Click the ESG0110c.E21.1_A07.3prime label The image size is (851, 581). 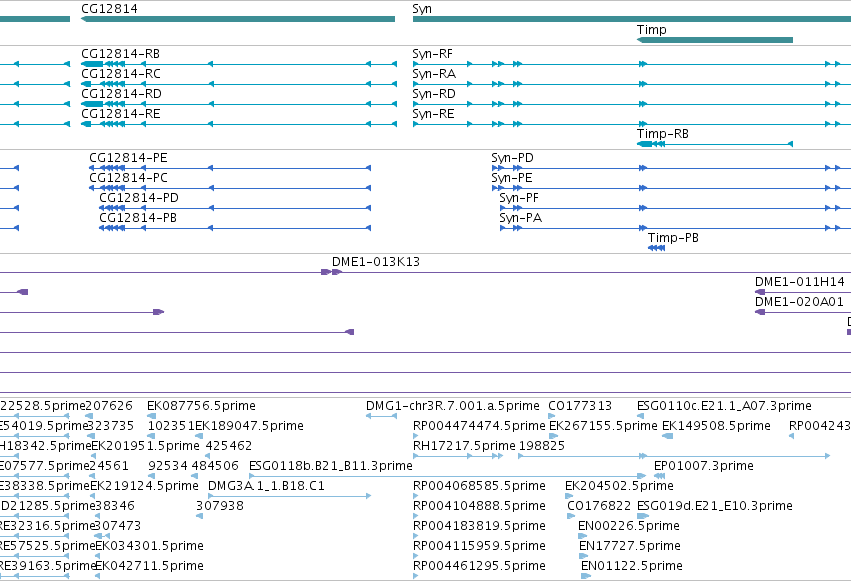724,406
